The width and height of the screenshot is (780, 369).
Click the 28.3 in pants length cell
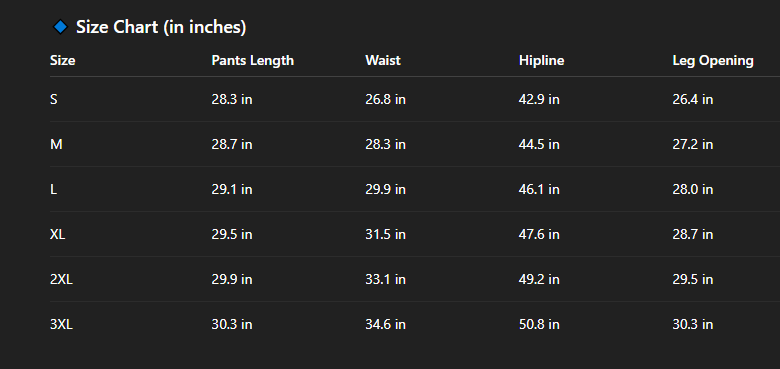point(232,99)
